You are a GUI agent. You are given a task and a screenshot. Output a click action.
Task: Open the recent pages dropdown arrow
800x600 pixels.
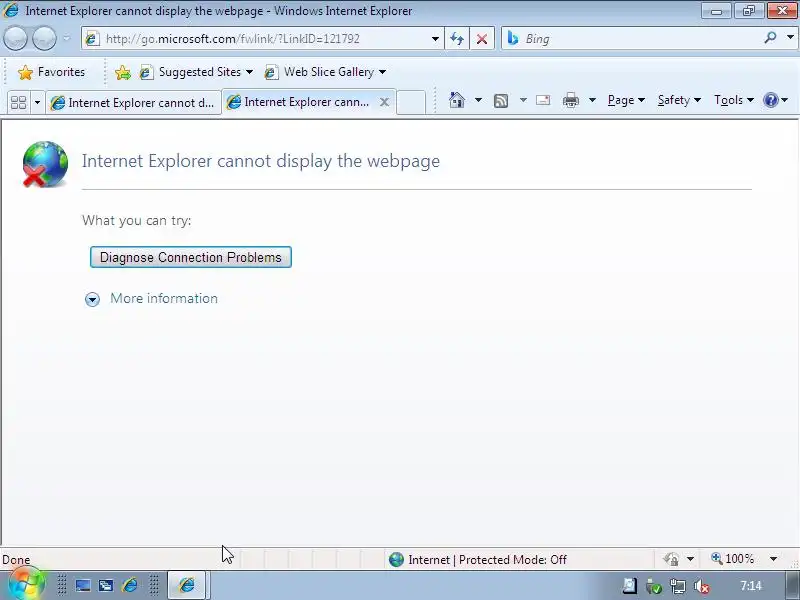67,38
